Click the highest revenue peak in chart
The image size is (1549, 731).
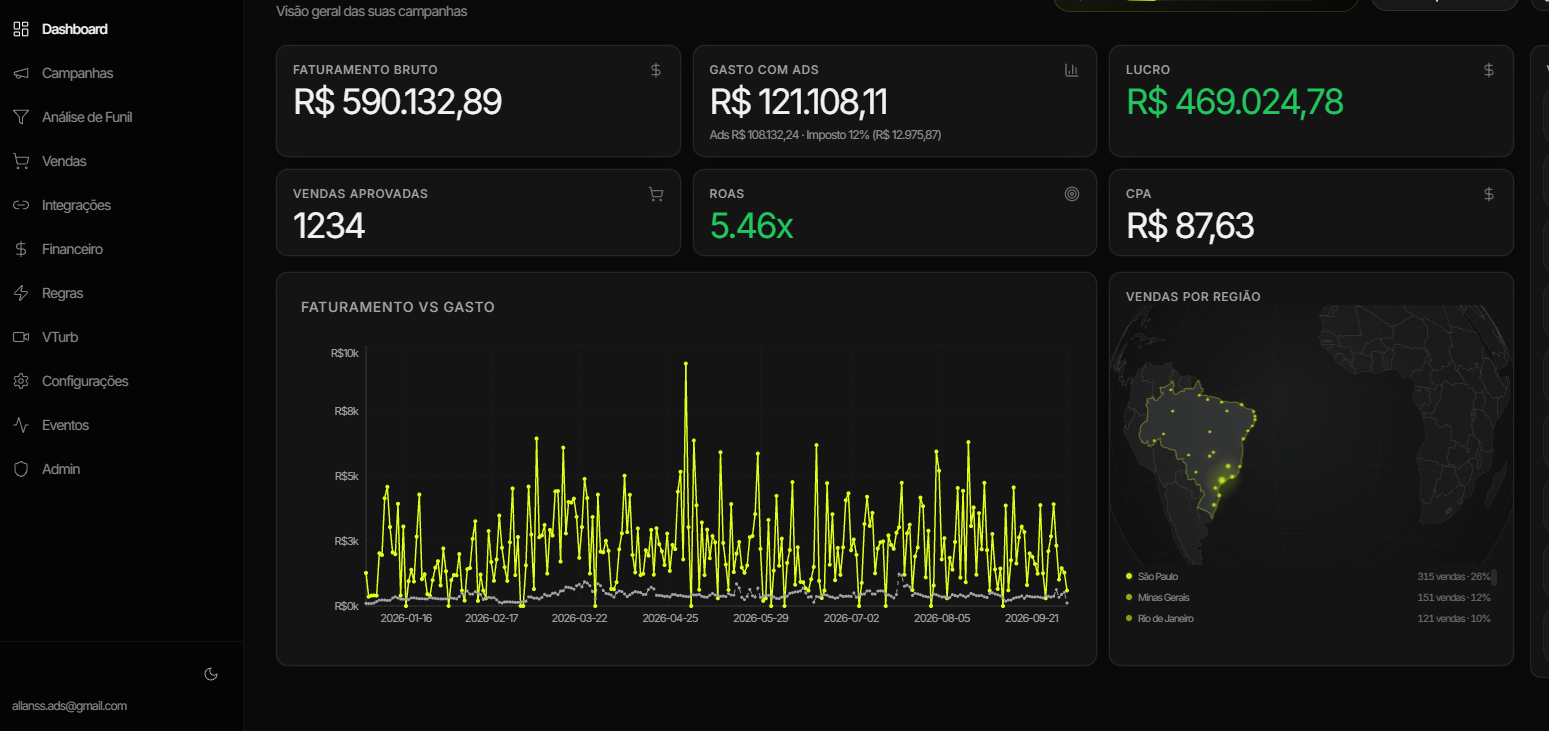point(686,364)
